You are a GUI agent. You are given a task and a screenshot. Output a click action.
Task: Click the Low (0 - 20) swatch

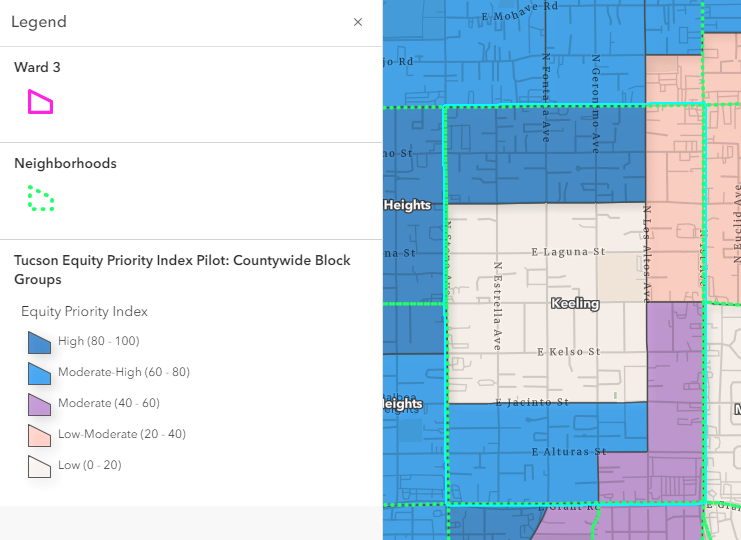pyautogui.click(x=40, y=466)
